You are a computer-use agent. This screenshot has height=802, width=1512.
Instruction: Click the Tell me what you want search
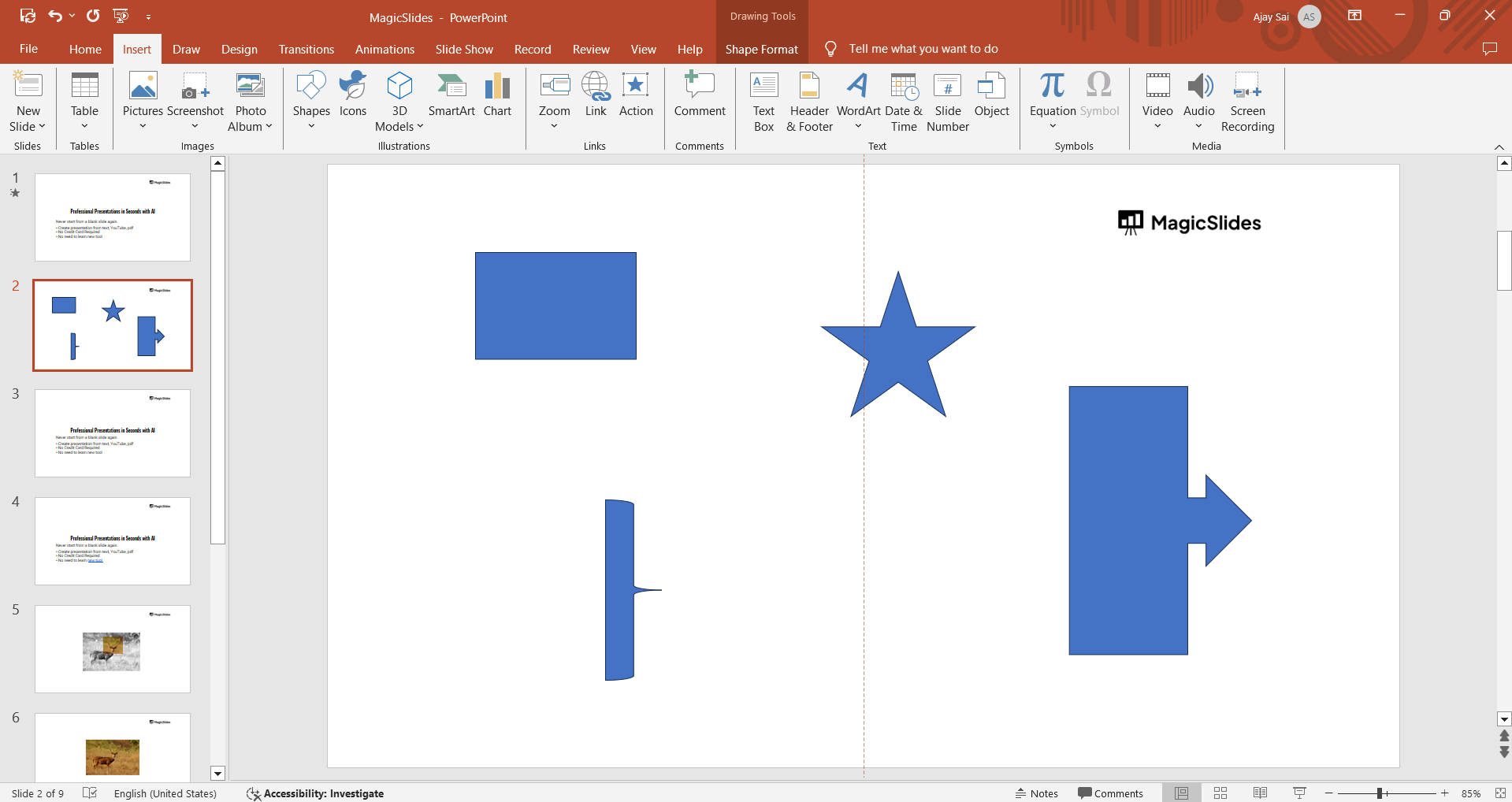(923, 49)
